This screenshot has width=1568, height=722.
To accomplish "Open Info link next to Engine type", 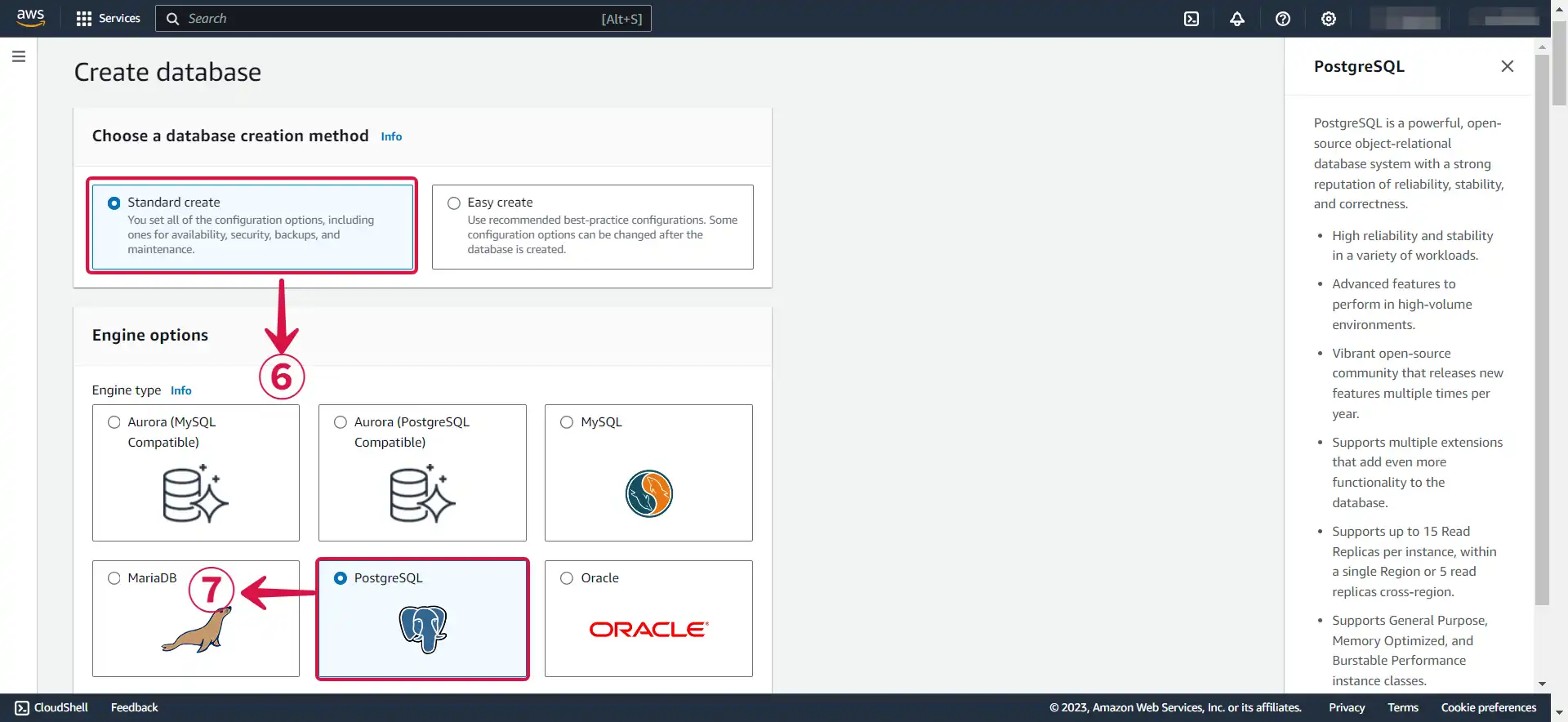I will point(181,390).
